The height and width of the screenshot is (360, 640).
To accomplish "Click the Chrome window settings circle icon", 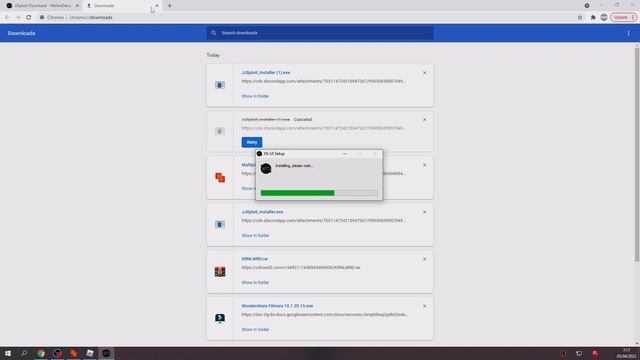I will 587,6.
